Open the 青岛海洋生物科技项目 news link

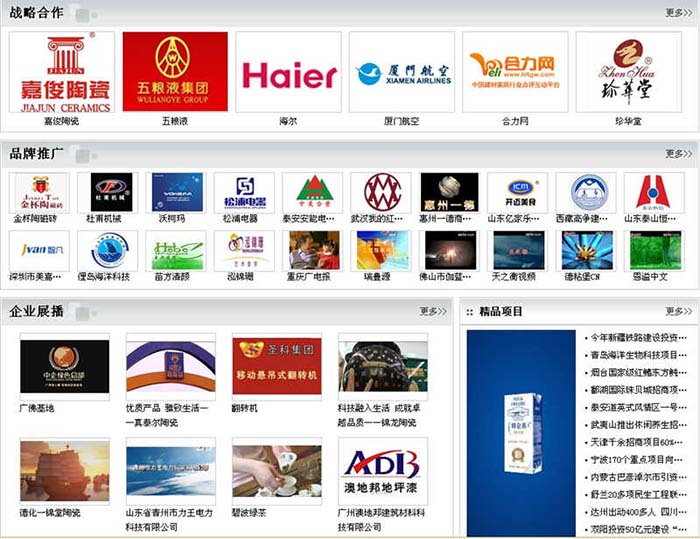tap(633, 355)
